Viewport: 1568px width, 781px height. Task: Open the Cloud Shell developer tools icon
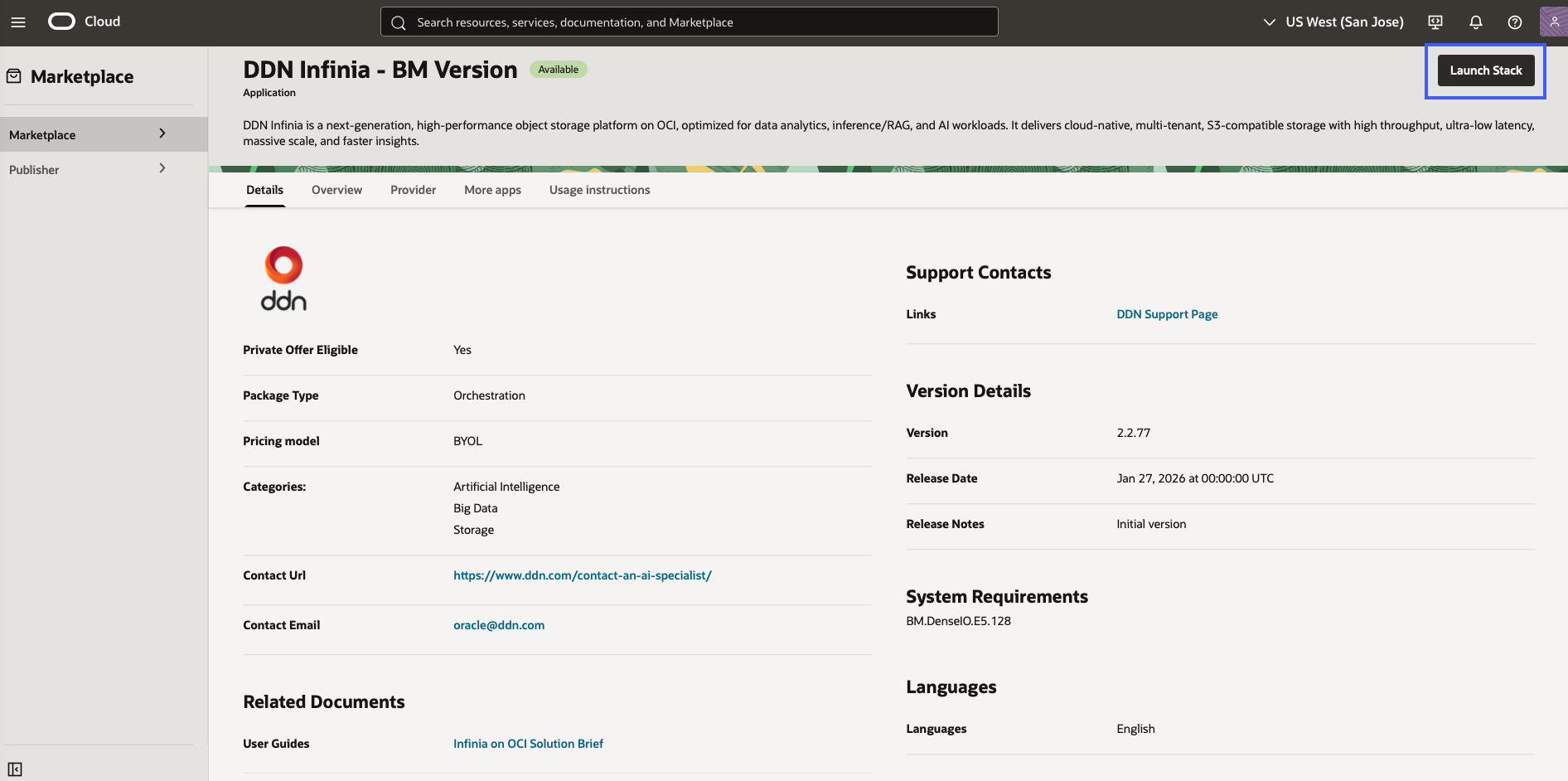point(1435,22)
